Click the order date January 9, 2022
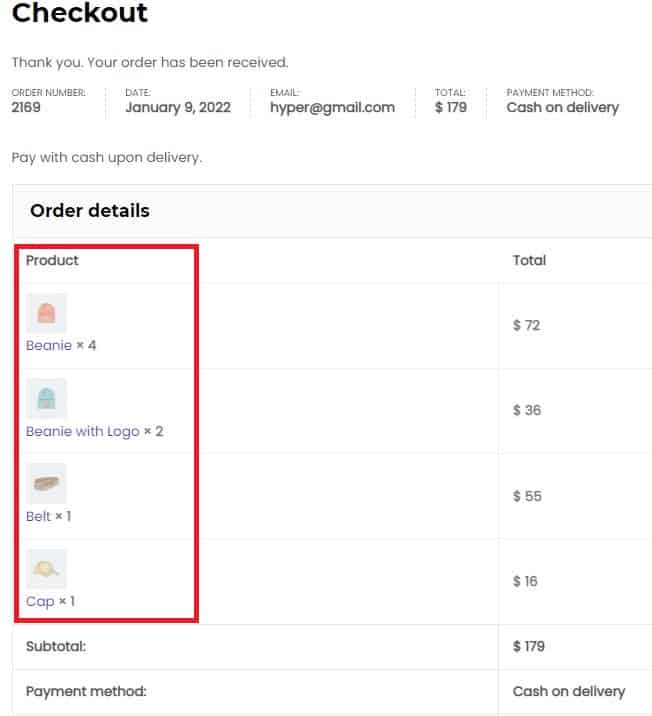652x716 pixels. [178, 107]
